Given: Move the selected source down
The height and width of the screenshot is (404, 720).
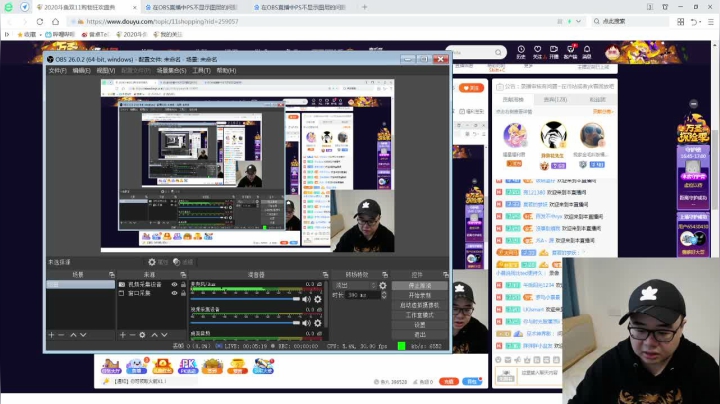Looking at the screenshot, I should pos(164,335).
